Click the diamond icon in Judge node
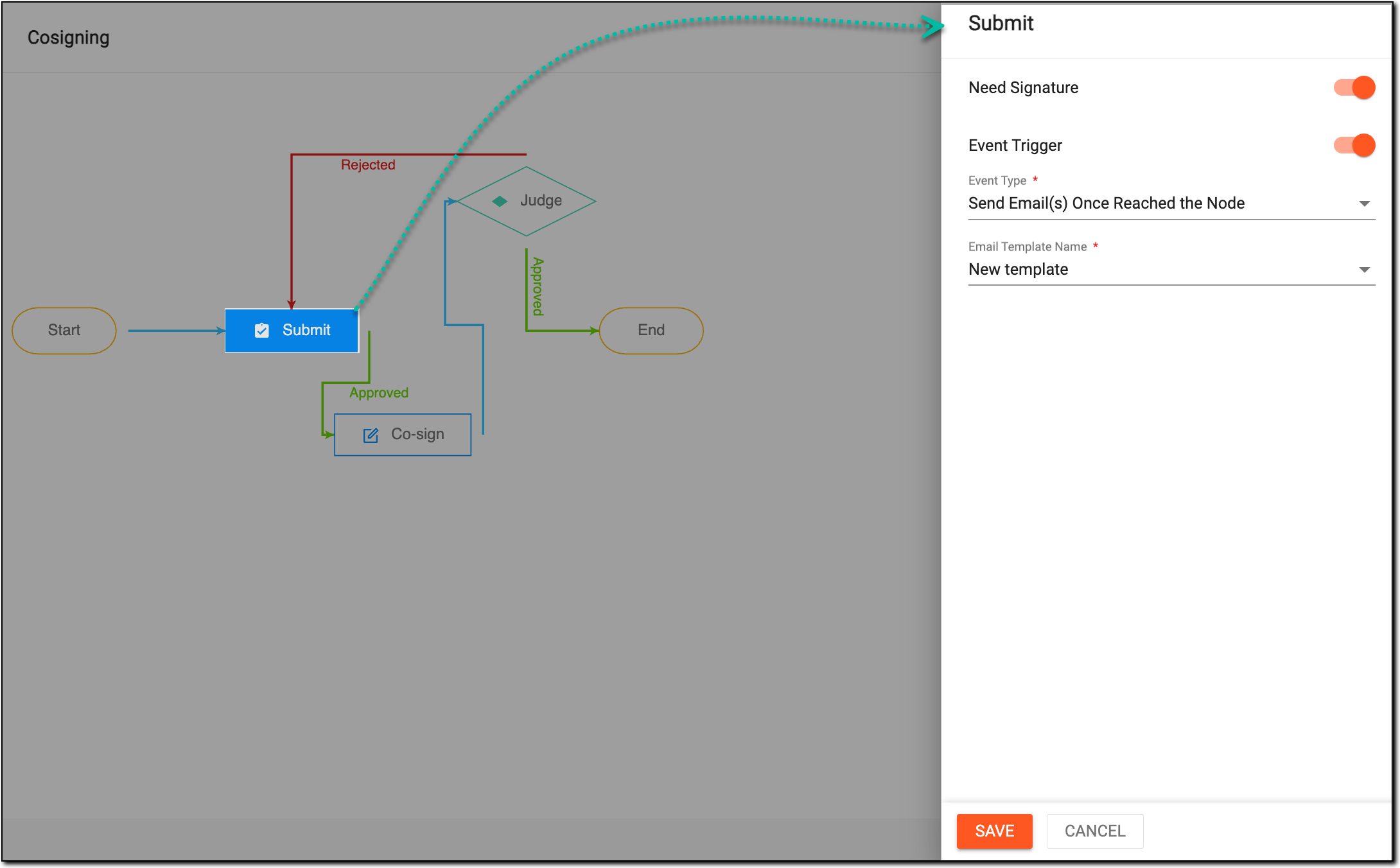 click(500, 202)
